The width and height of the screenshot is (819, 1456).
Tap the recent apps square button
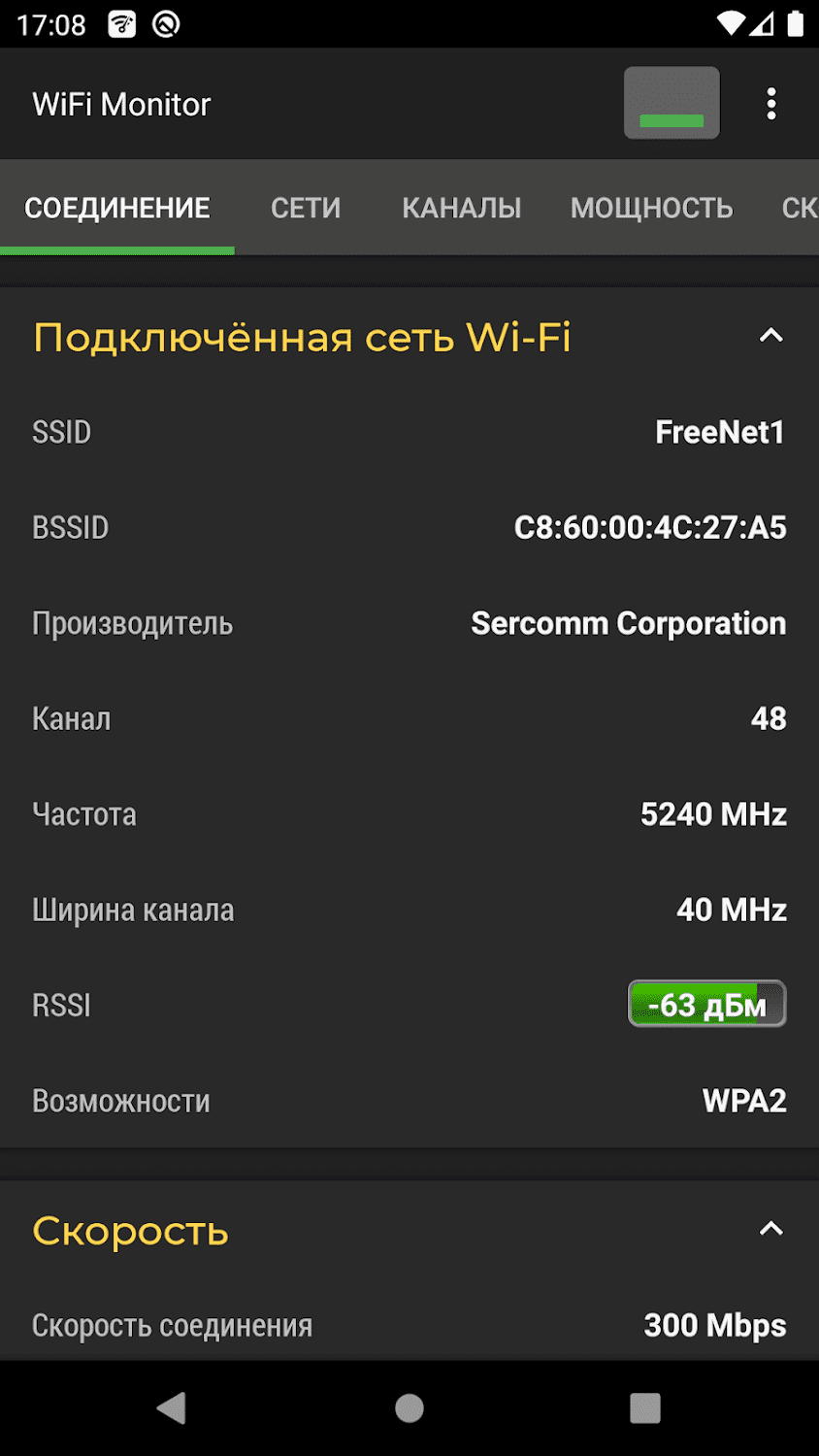(644, 1407)
